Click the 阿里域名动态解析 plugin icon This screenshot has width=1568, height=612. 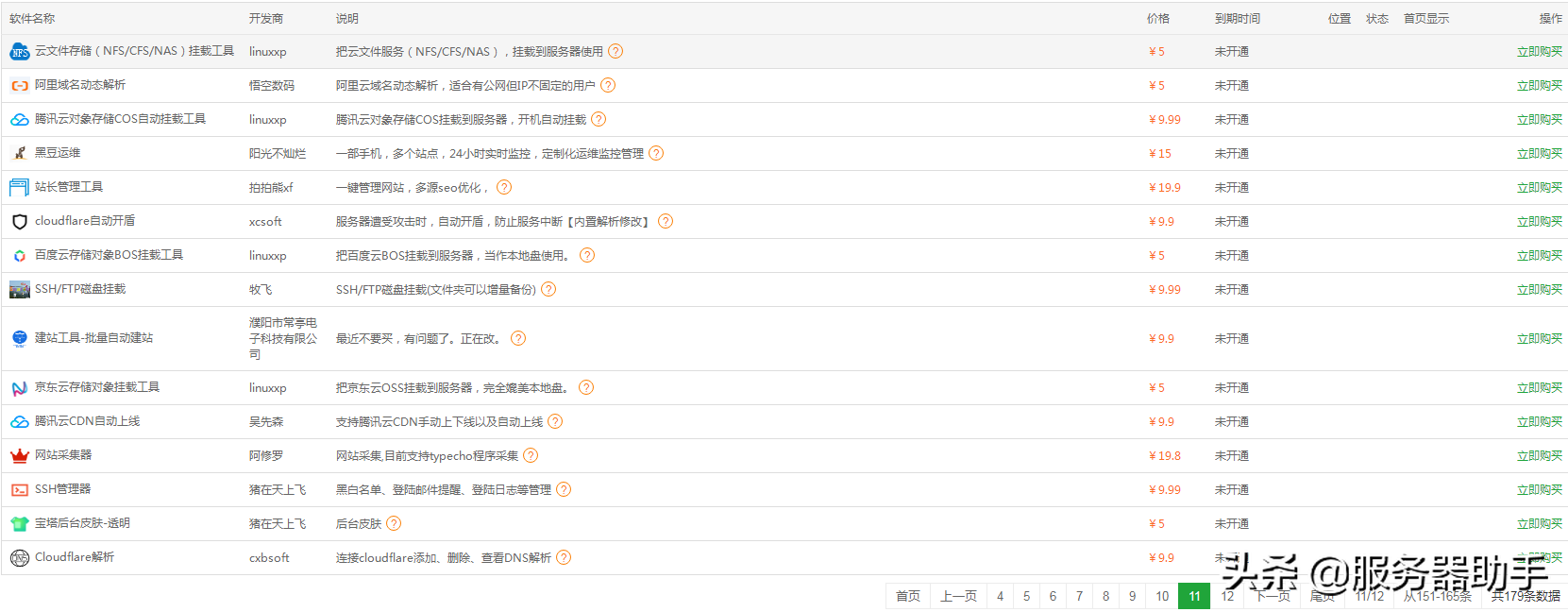coord(20,86)
